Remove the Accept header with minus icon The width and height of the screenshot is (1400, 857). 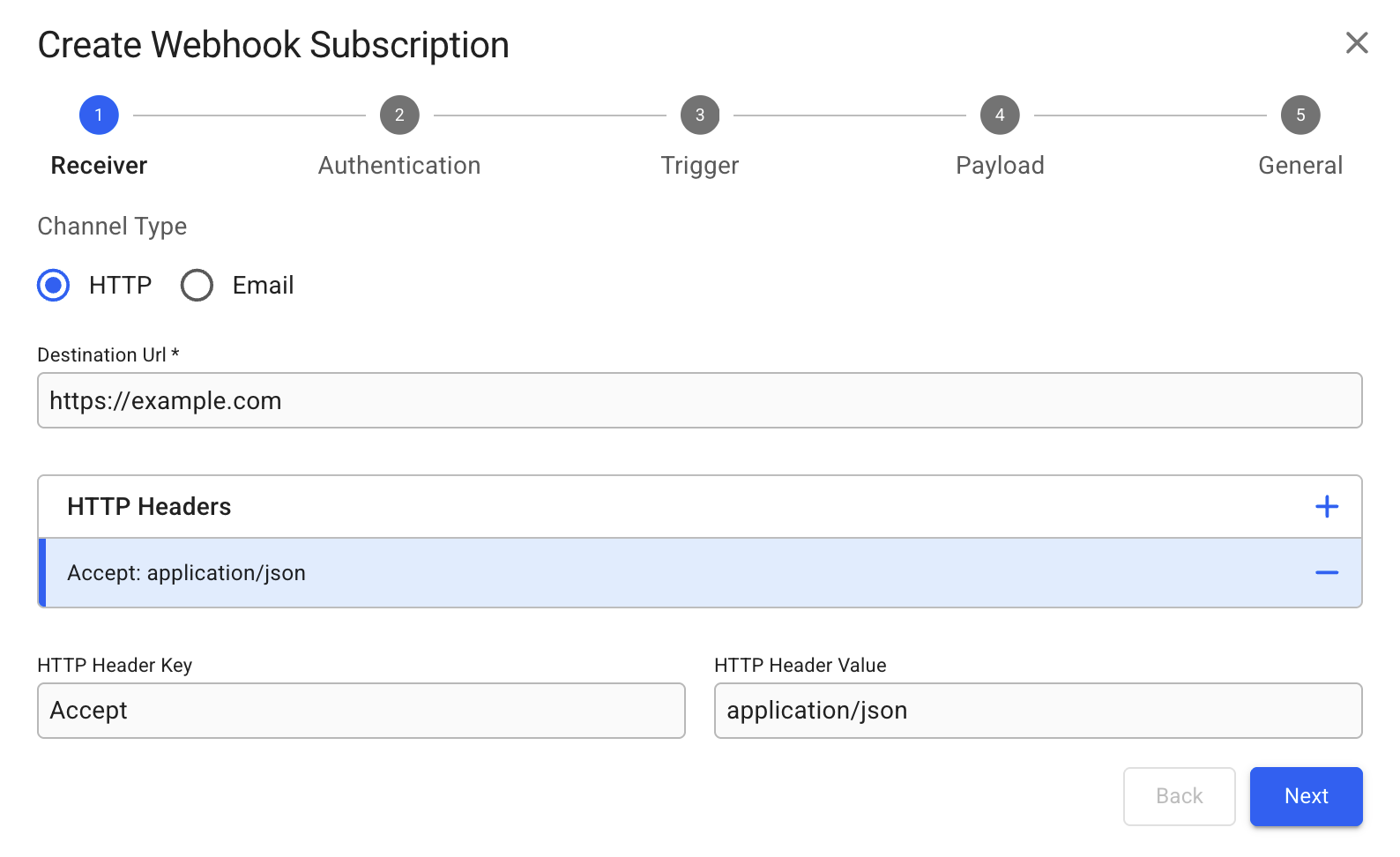[x=1326, y=573]
